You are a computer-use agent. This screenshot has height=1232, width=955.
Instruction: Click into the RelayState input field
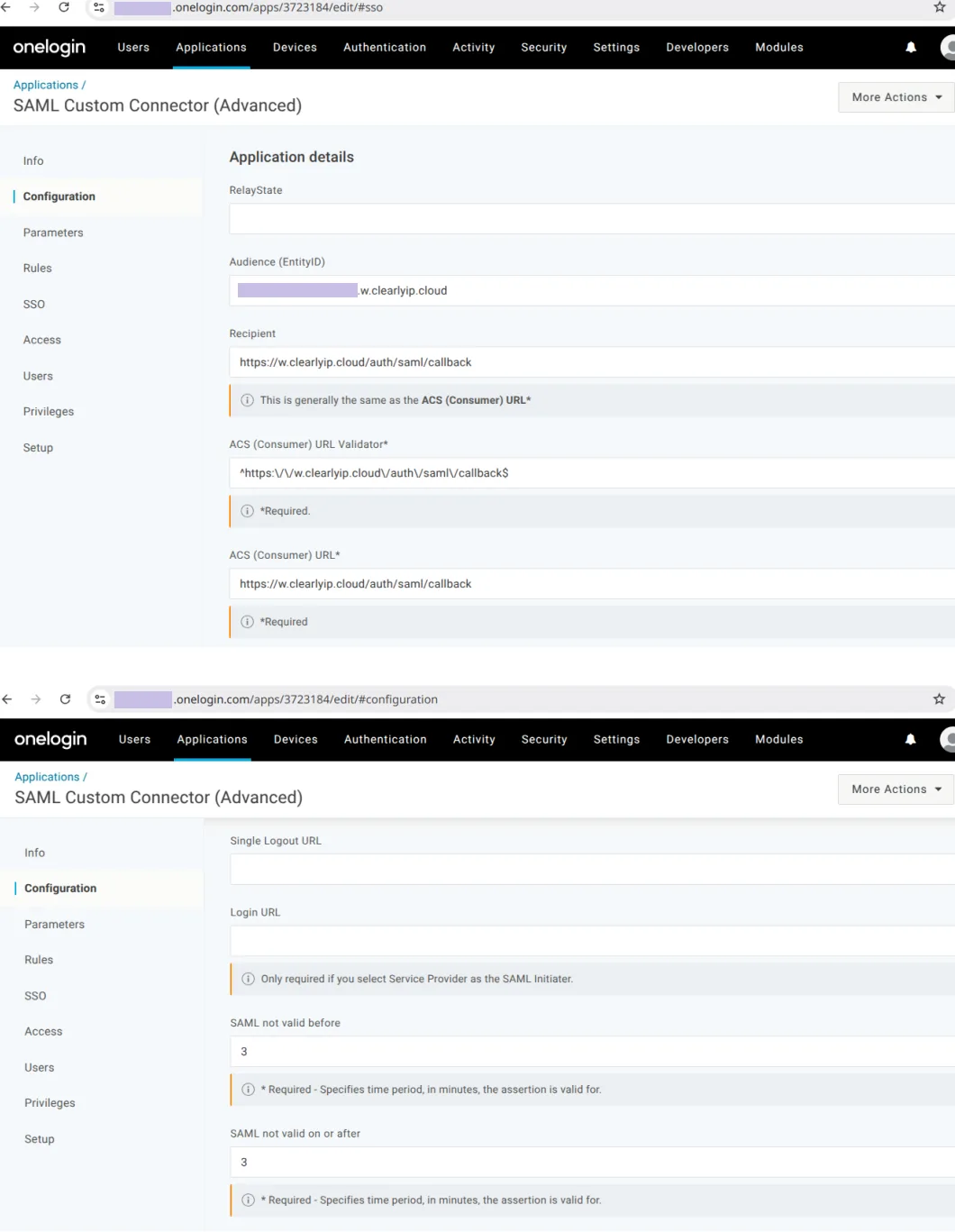pyautogui.click(x=592, y=219)
